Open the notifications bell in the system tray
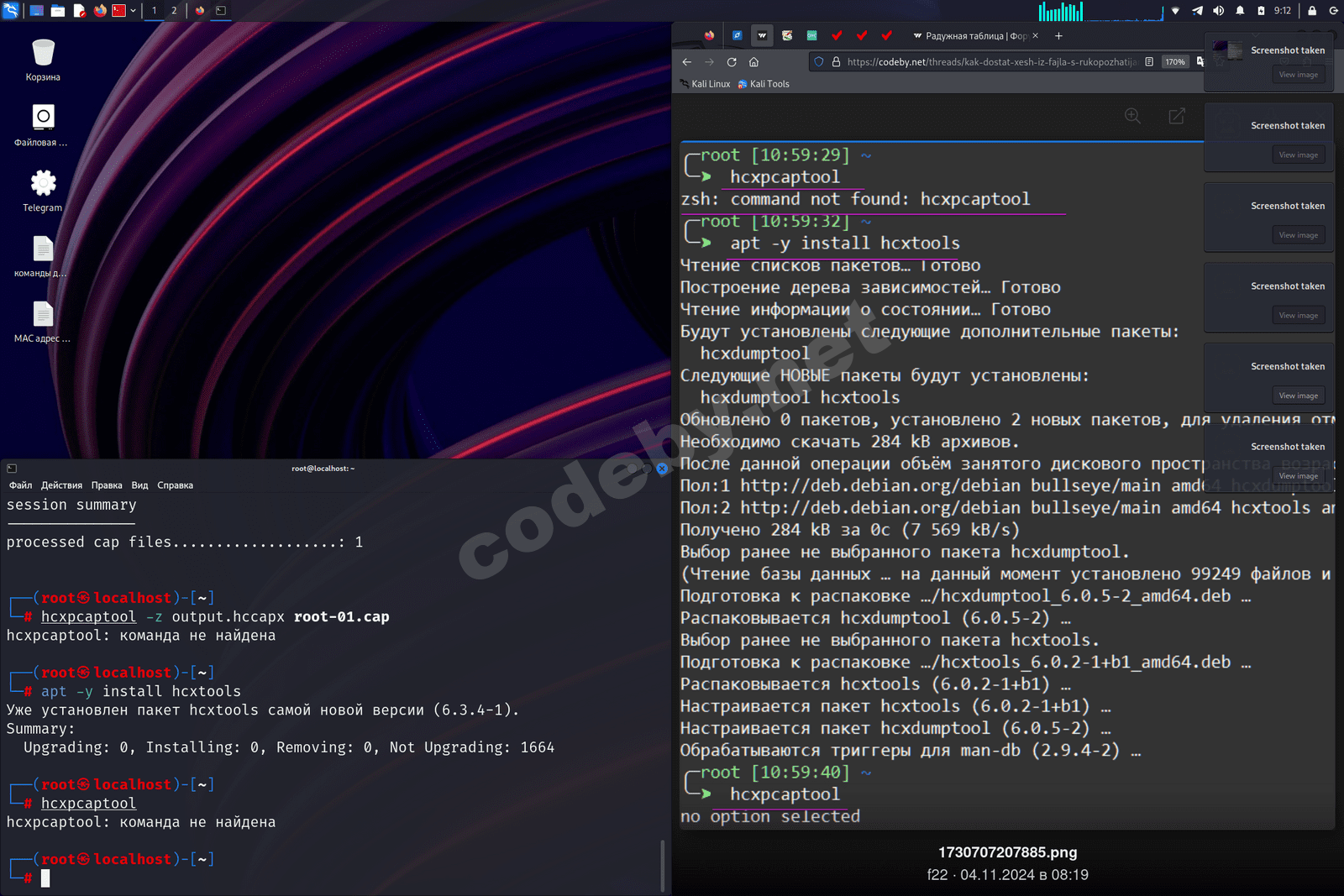The width and height of the screenshot is (1344, 896). coord(1240,11)
